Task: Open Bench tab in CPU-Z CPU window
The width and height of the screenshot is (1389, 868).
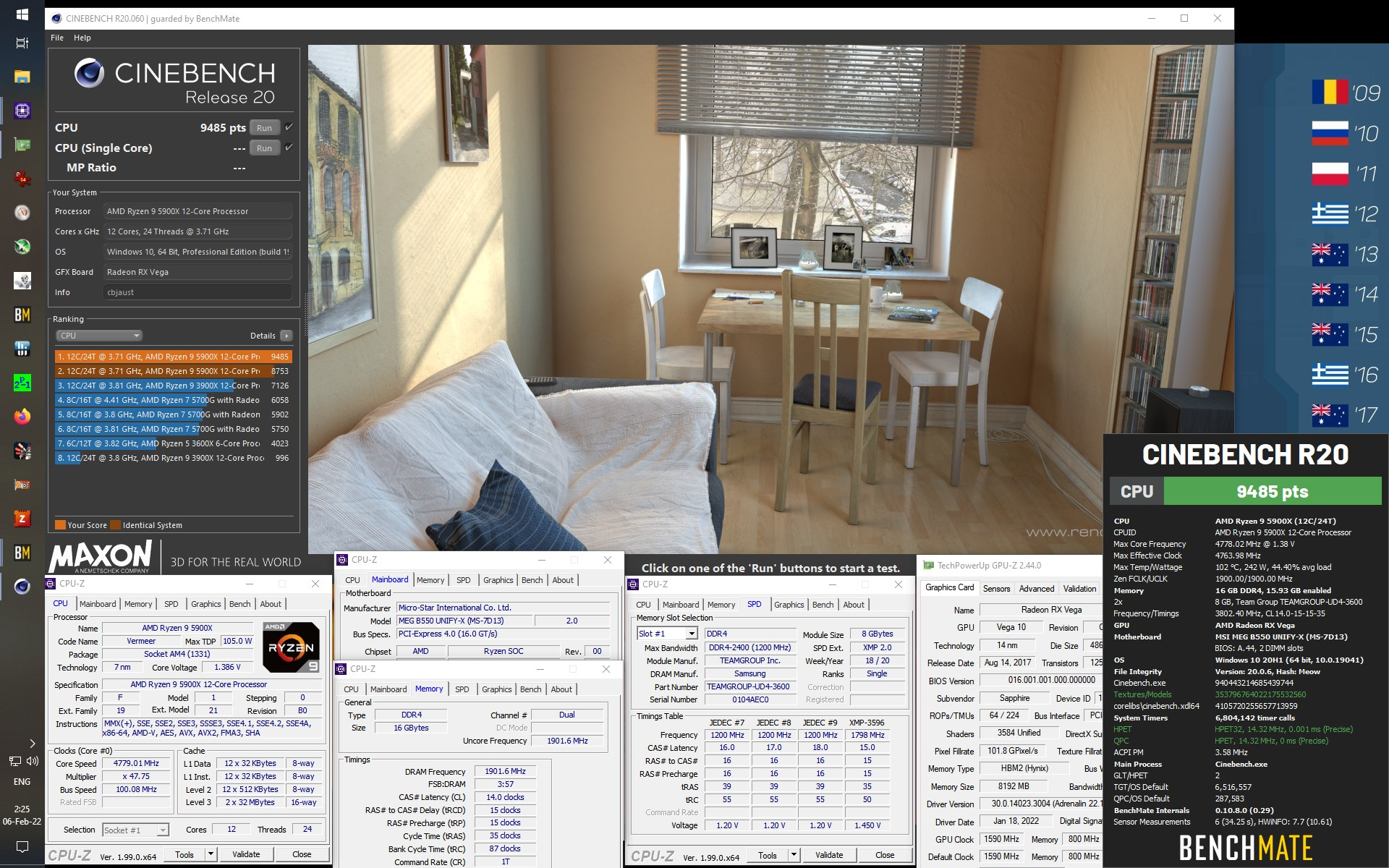Action: tap(239, 604)
